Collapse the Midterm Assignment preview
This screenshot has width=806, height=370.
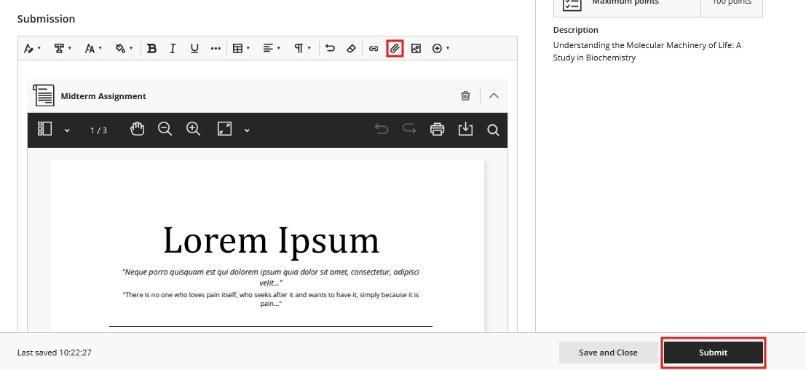tap(493, 96)
